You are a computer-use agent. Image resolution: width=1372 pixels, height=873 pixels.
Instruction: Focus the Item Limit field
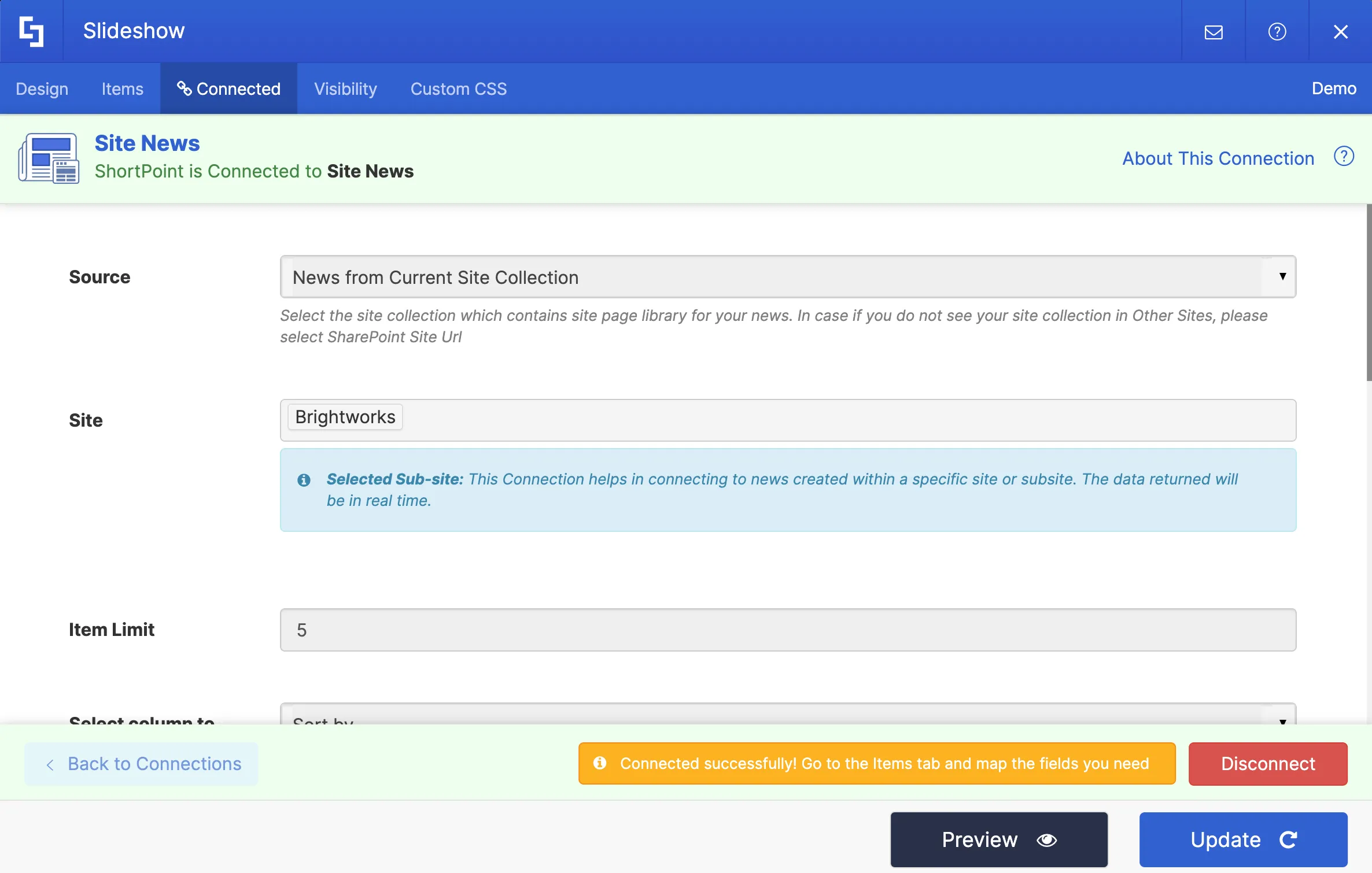click(788, 630)
